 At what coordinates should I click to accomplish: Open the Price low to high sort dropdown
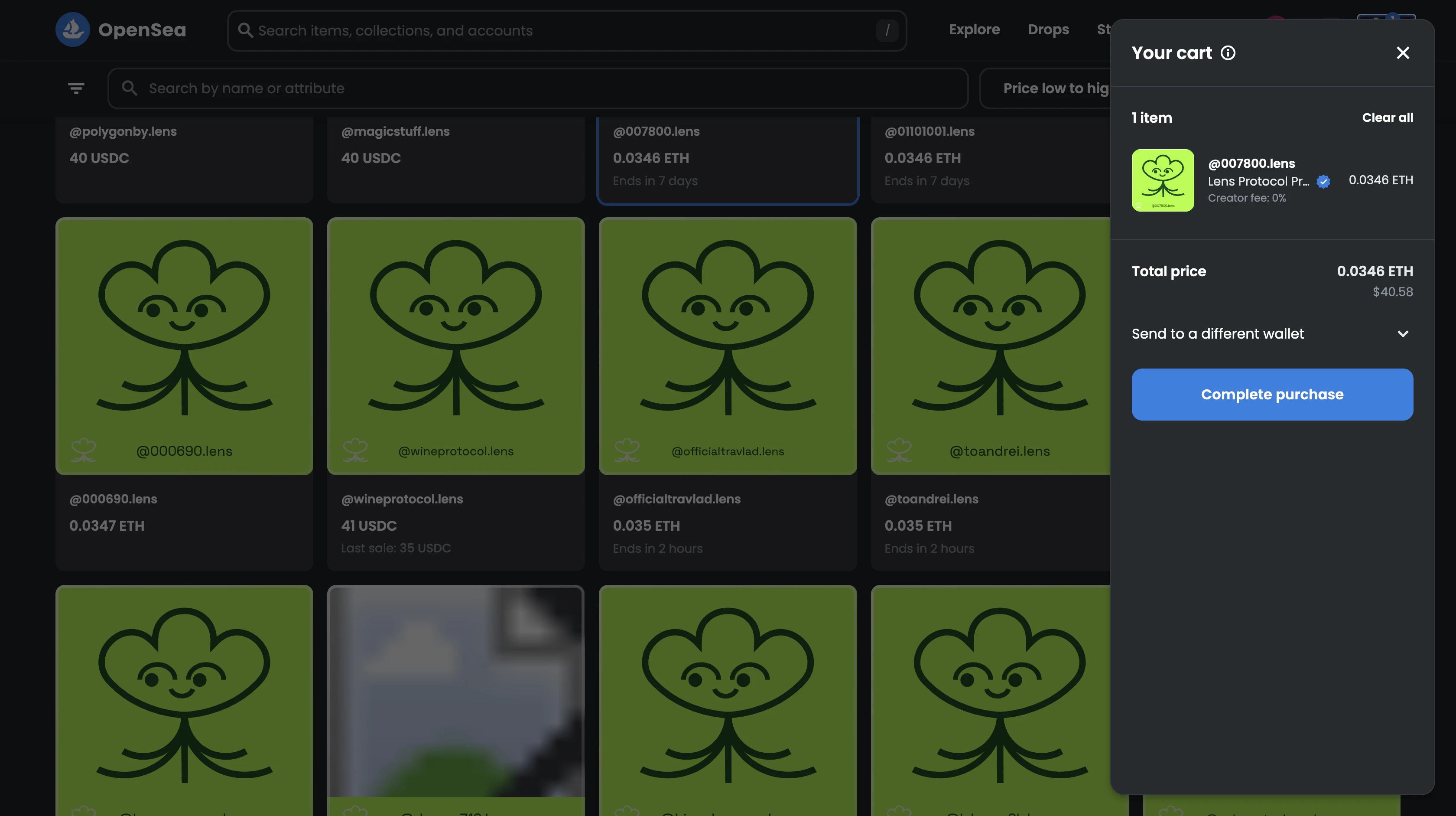tap(1046, 88)
